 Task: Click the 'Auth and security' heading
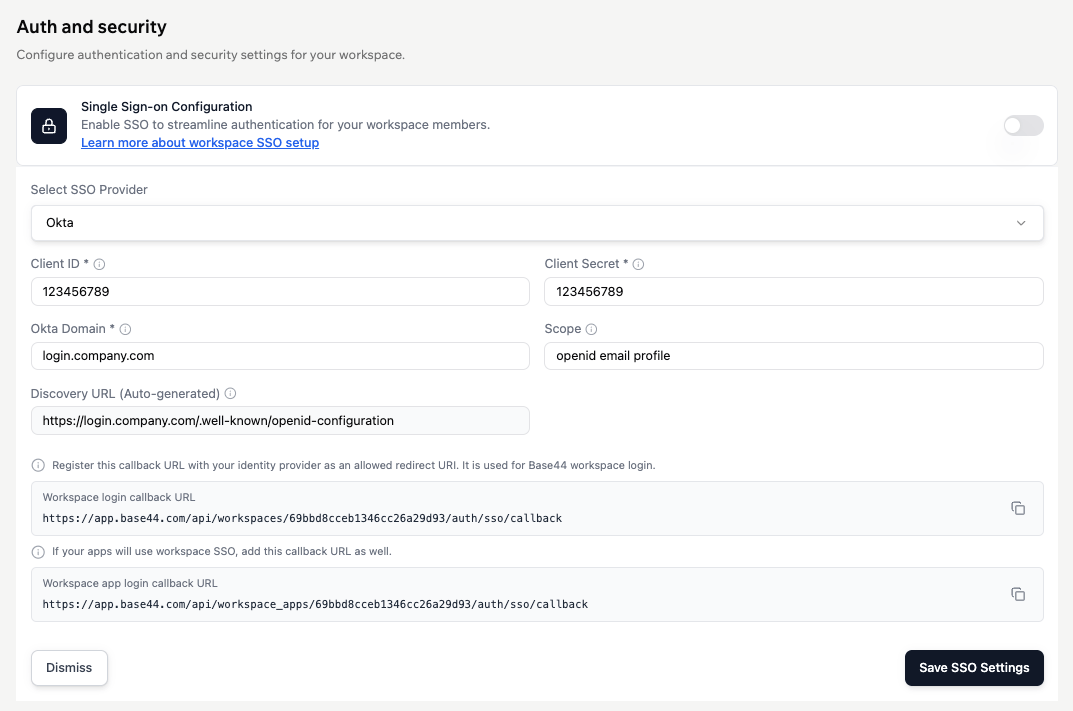[x=92, y=27]
